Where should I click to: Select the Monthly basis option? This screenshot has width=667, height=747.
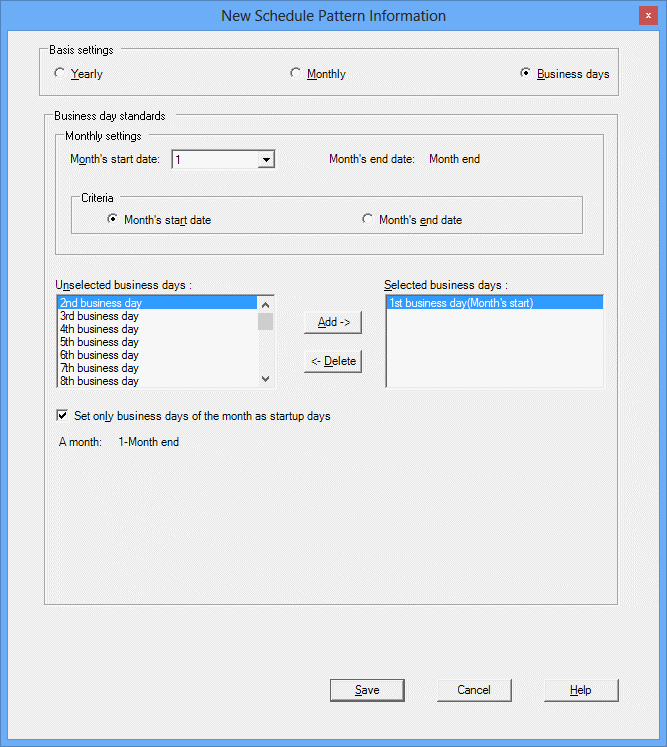pyautogui.click(x=295, y=73)
